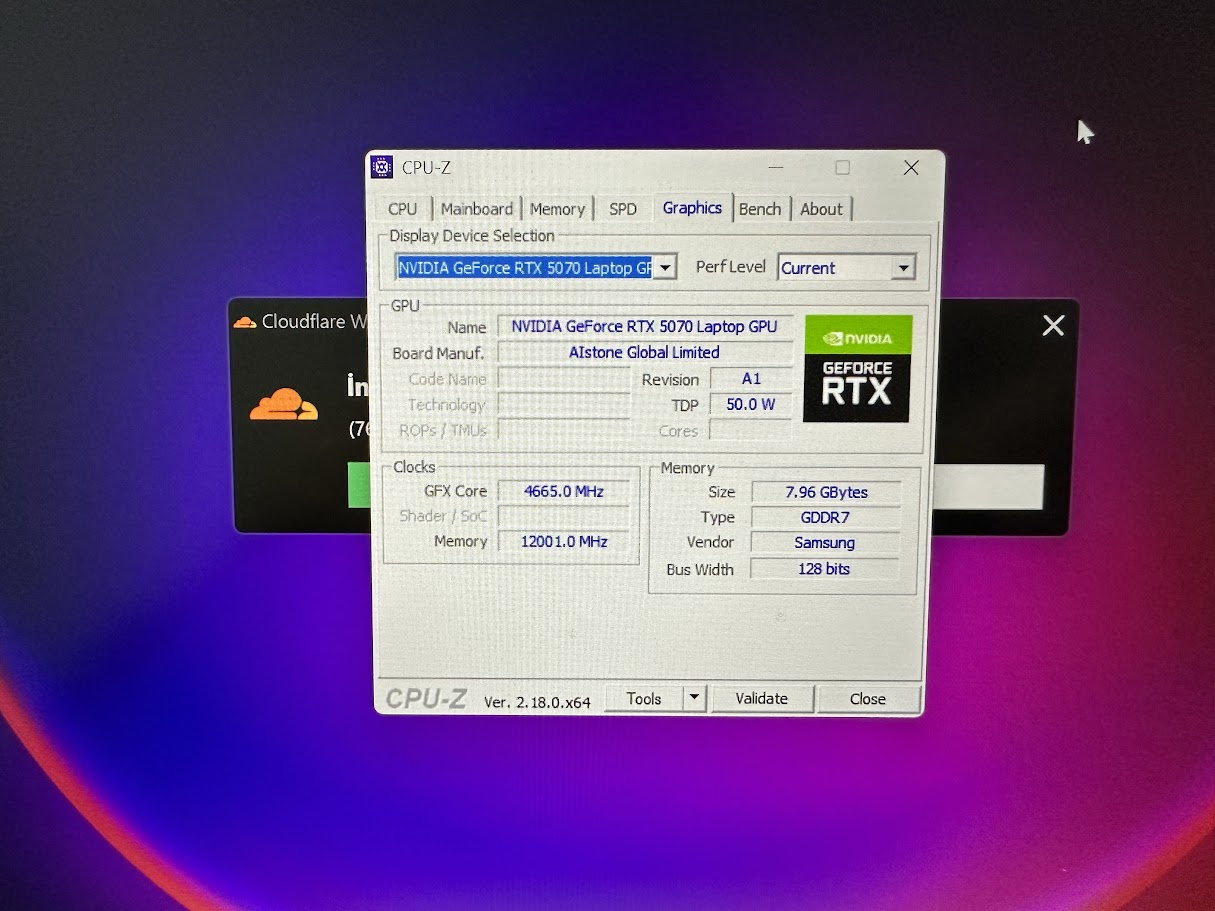This screenshot has height=911, width=1215.
Task: Select the Memory tab
Action: tap(557, 209)
